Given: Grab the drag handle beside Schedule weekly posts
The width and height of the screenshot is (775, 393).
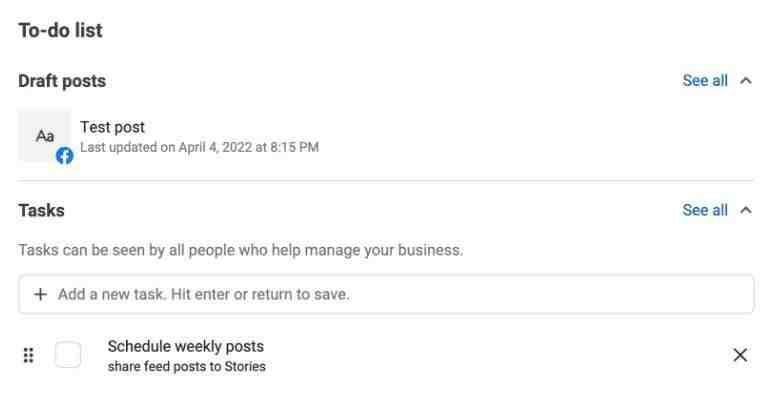Looking at the screenshot, I should click(29, 355).
